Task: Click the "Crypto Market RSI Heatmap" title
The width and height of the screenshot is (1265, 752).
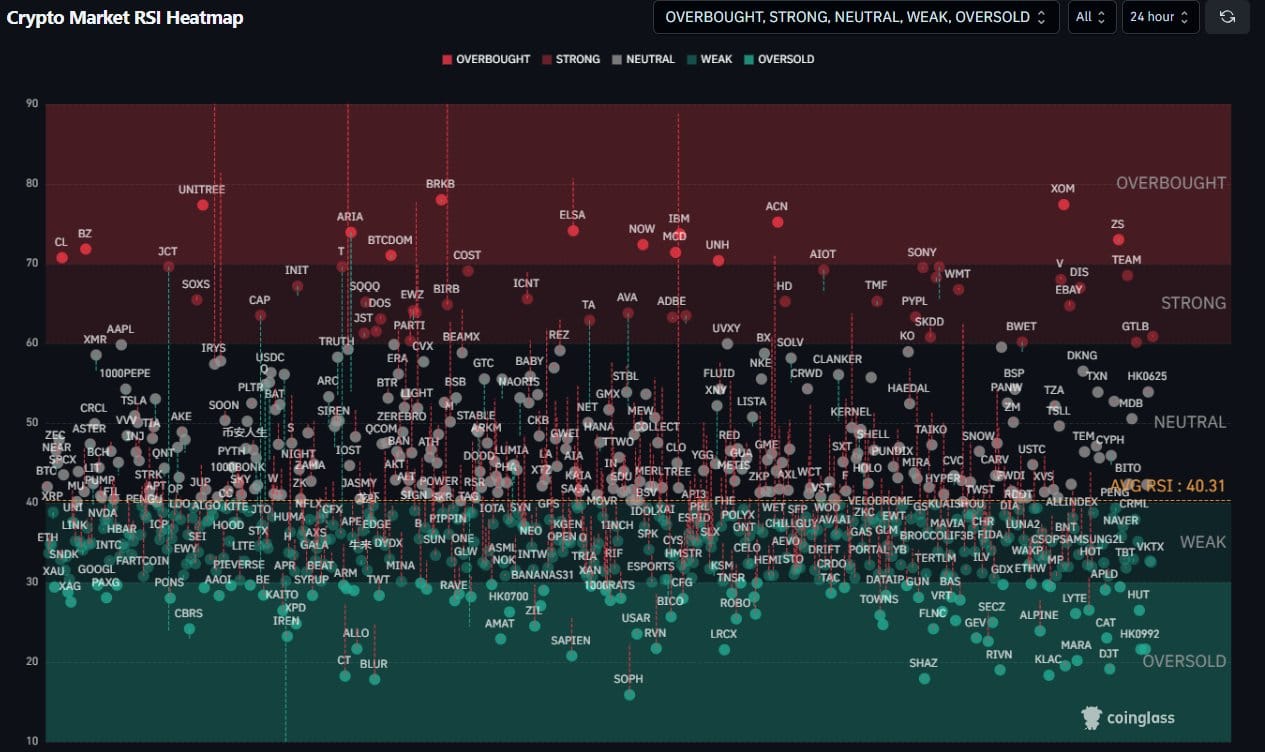Action: tap(125, 18)
